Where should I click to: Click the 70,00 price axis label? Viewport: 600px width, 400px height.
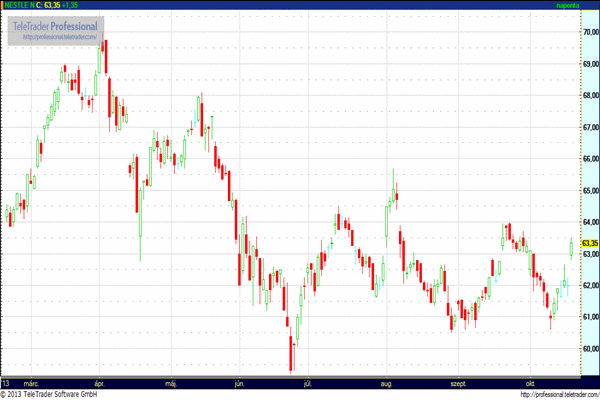(589, 32)
